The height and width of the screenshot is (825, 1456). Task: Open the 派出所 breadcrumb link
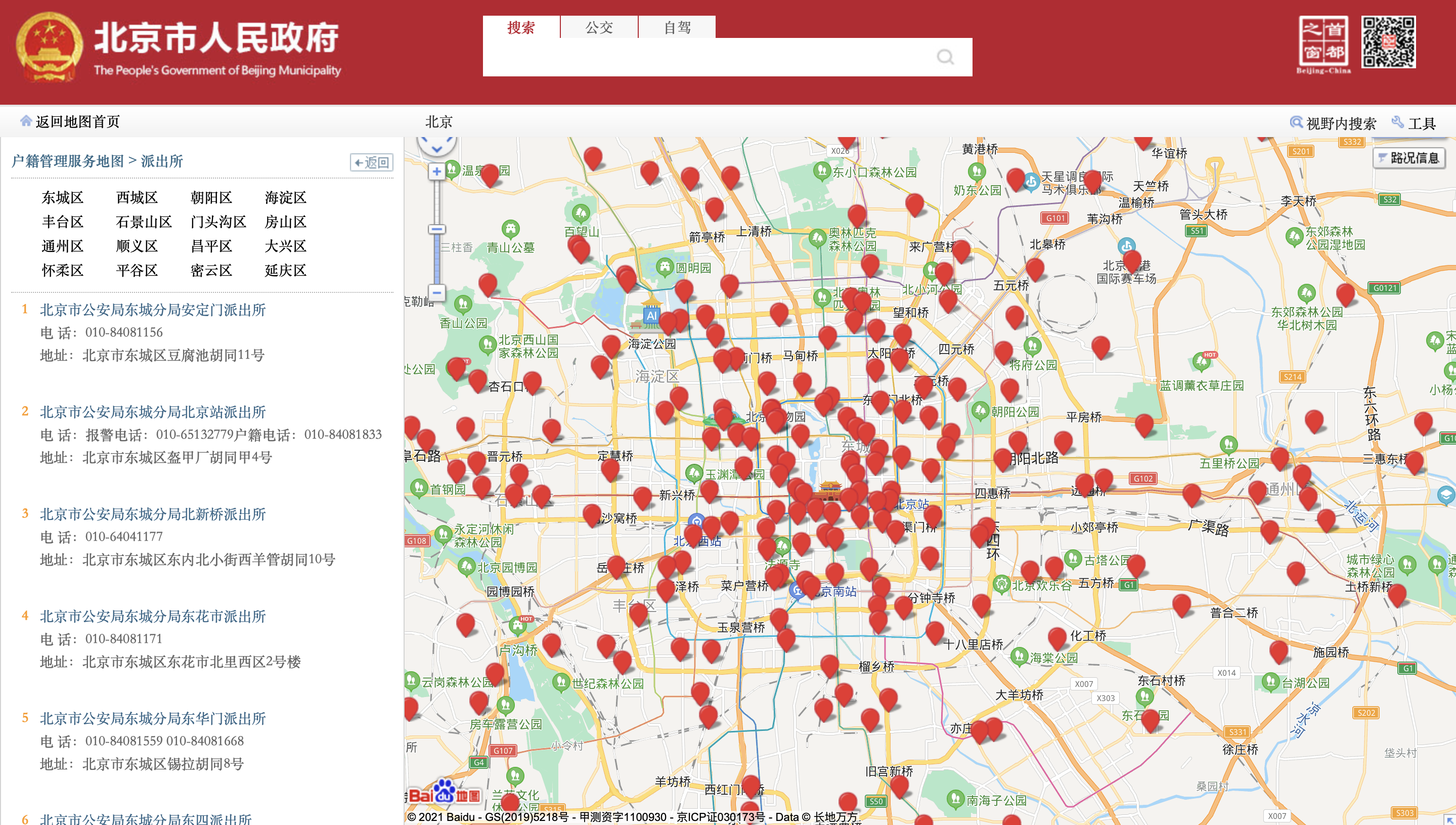coord(162,161)
